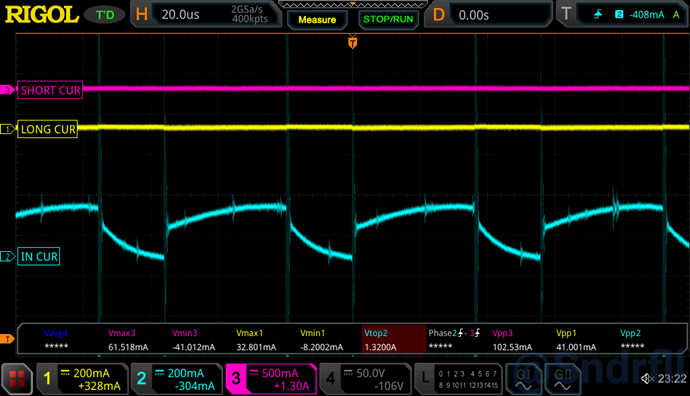Toggle the logic analyzer L digital channels
The width and height of the screenshot is (690, 396).
click(458, 379)
